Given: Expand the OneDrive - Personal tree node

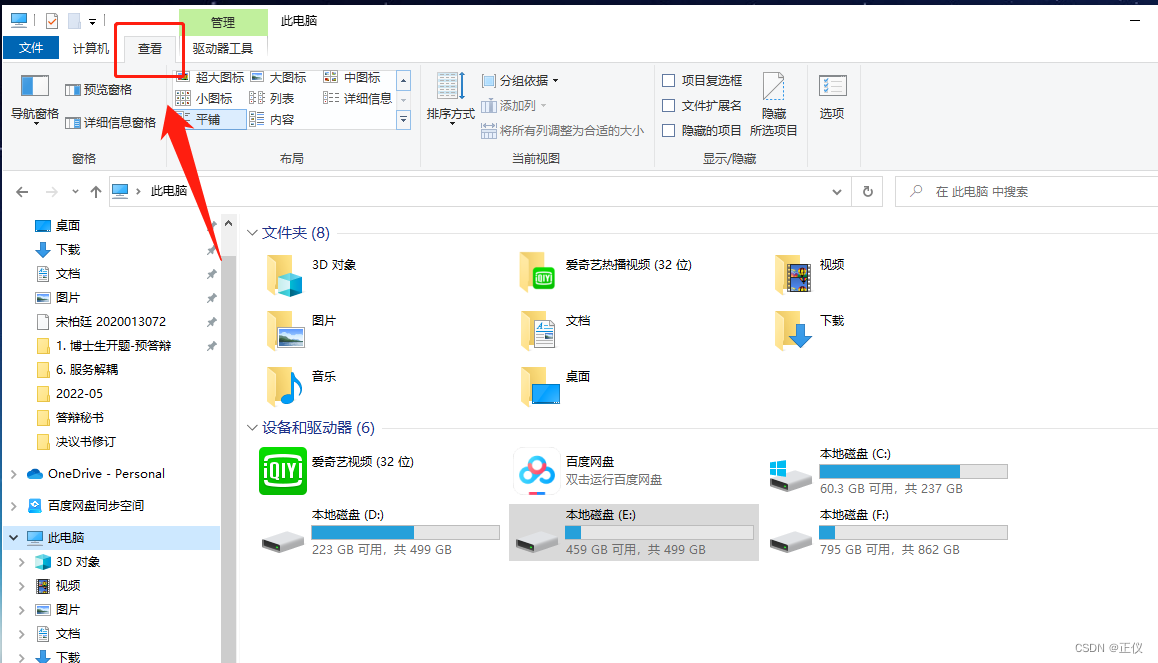Looking at the screenshot, I should click(x=16, y=473).
